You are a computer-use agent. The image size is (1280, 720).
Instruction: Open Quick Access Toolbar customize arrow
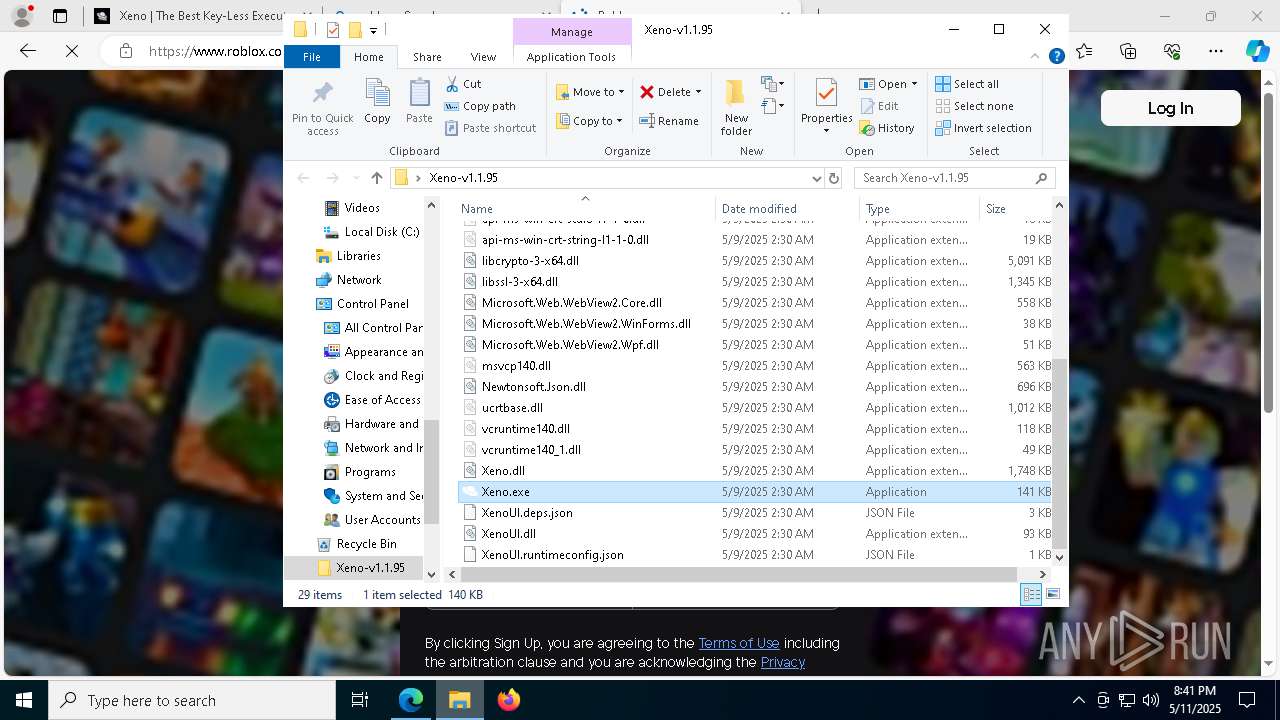point(373,30)
